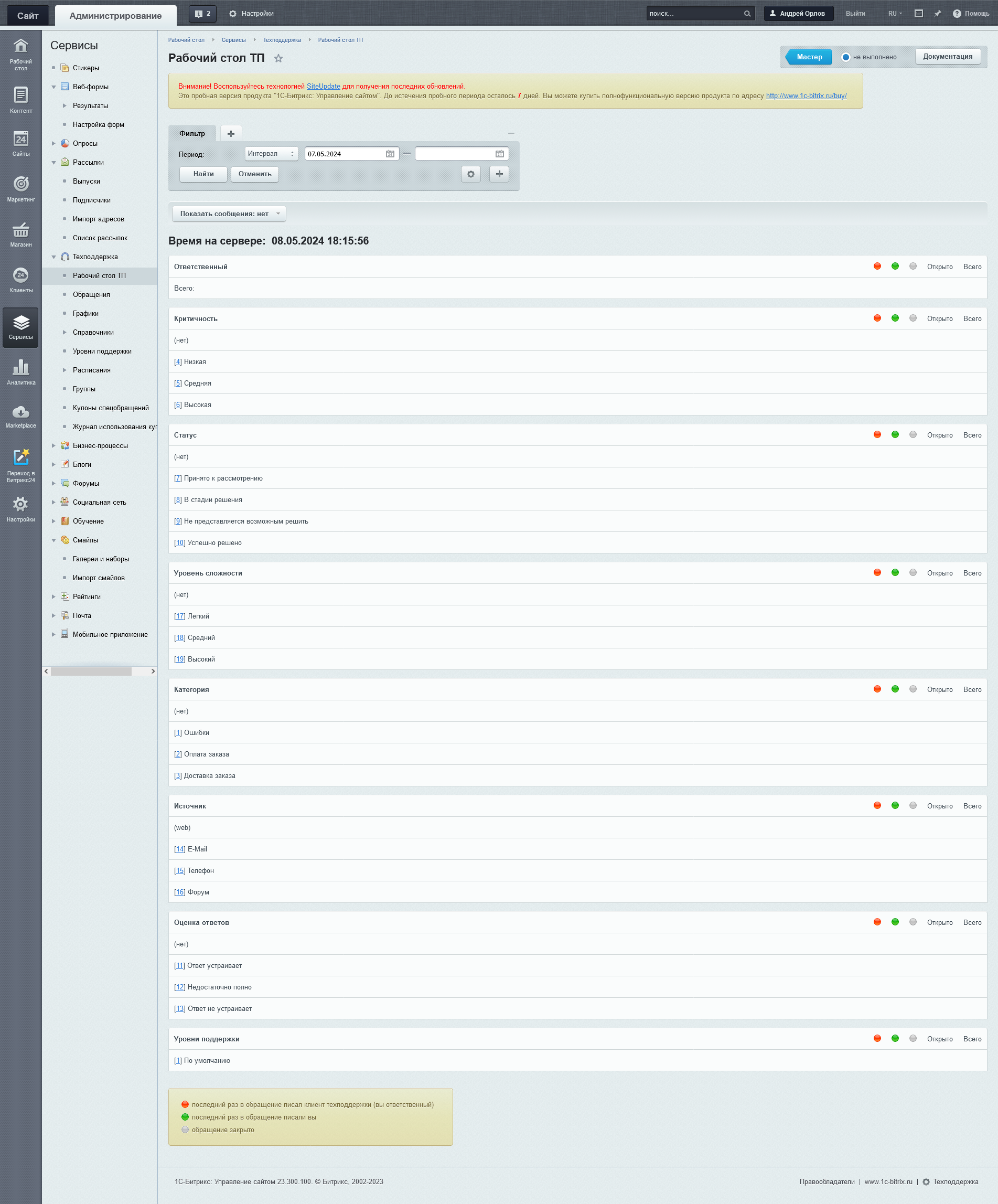This screenshot has height=1204, width=998.
Task: Open 'Показать сообщения: нет' dropdown
Action: click(x=229, y=214)
